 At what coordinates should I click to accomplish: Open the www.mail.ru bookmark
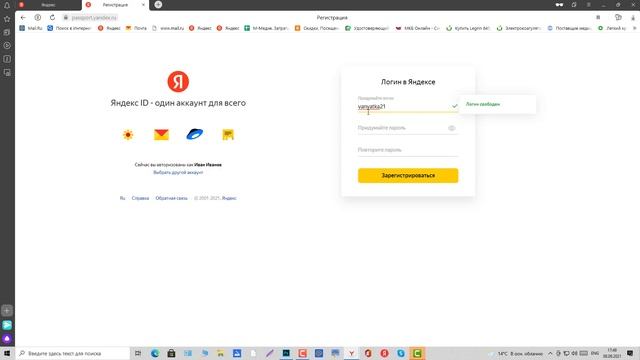click(x=168, y=28)
